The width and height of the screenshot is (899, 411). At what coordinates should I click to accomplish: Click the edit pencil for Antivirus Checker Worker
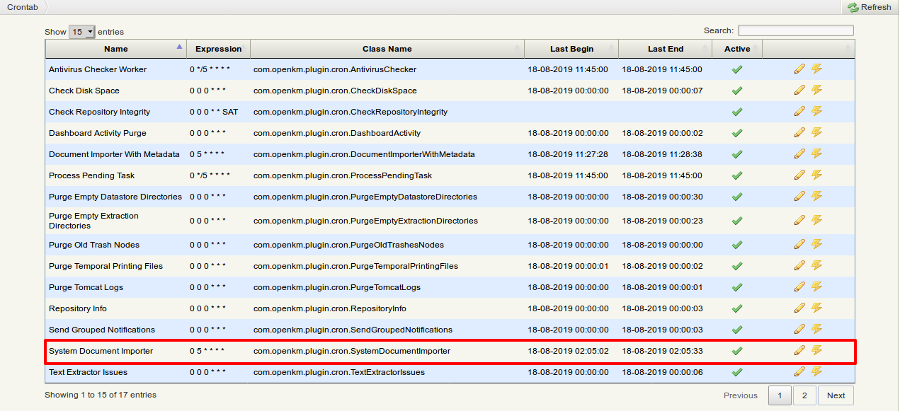[x=798, y=69]
